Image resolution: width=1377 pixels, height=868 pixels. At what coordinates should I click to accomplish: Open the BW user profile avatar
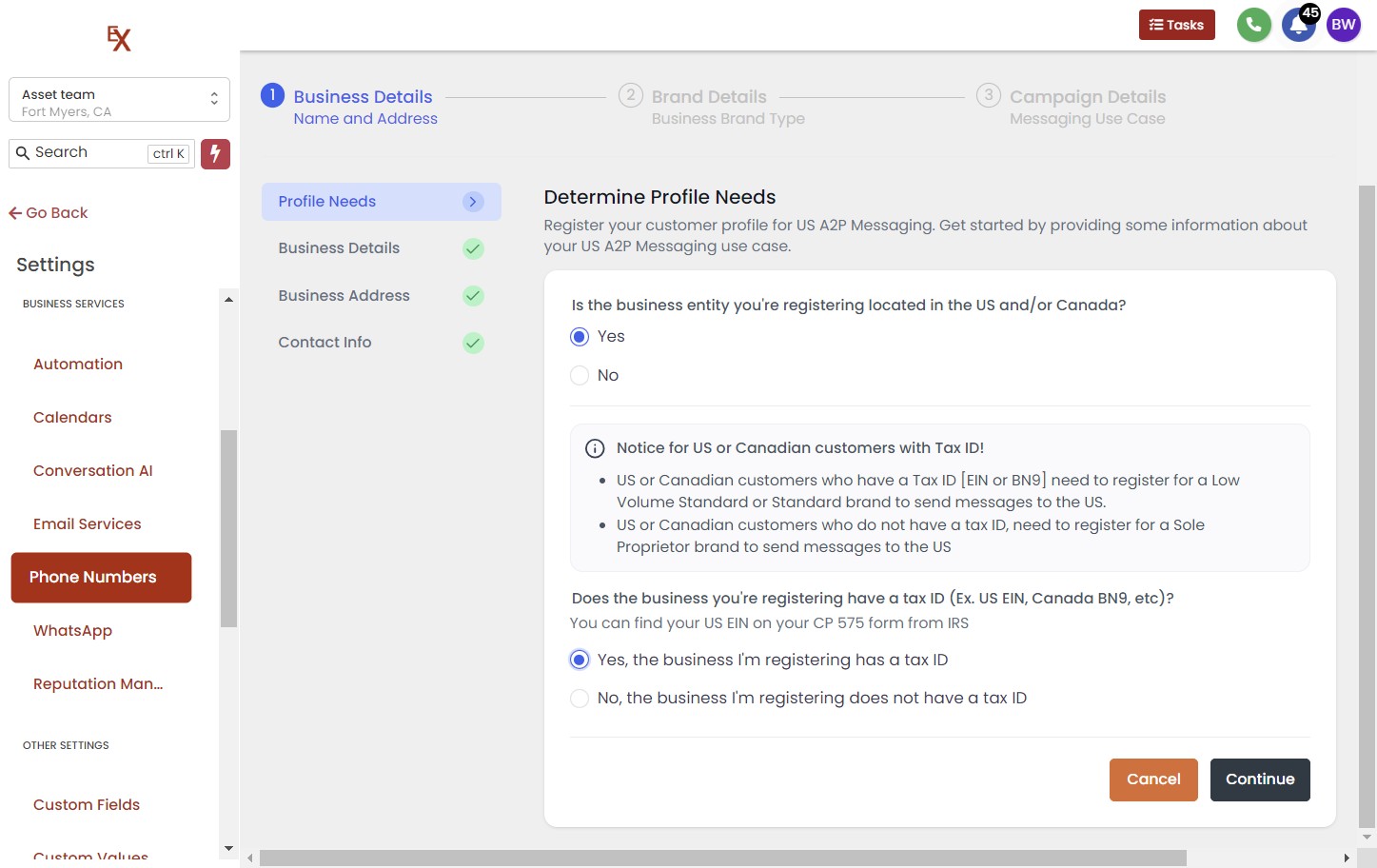1343,25
